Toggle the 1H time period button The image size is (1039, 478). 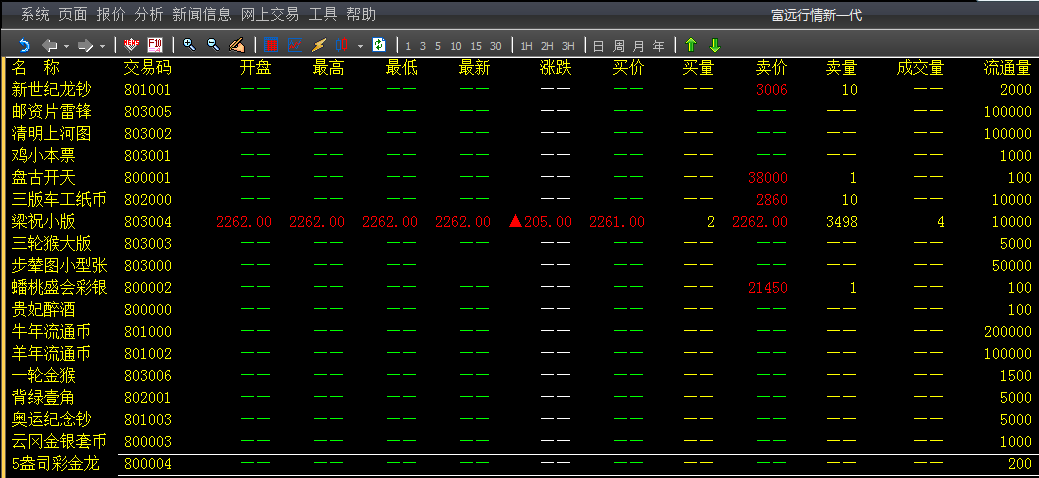pos(527,46)
